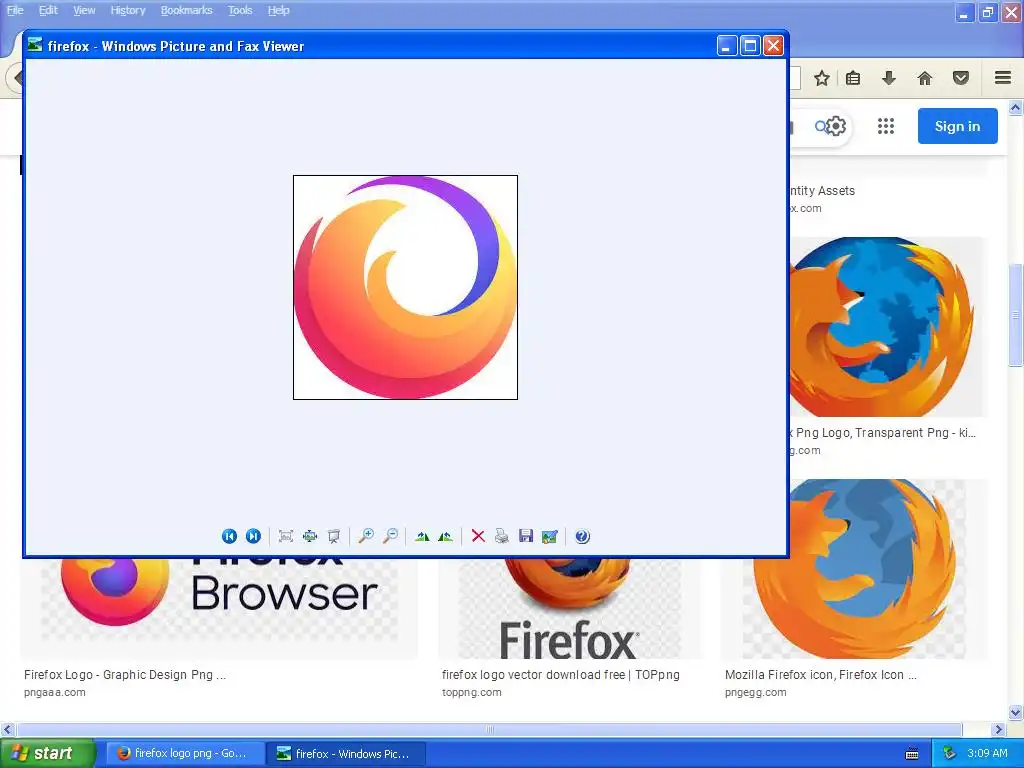Open the Firefox File menu

click(15, 10)
